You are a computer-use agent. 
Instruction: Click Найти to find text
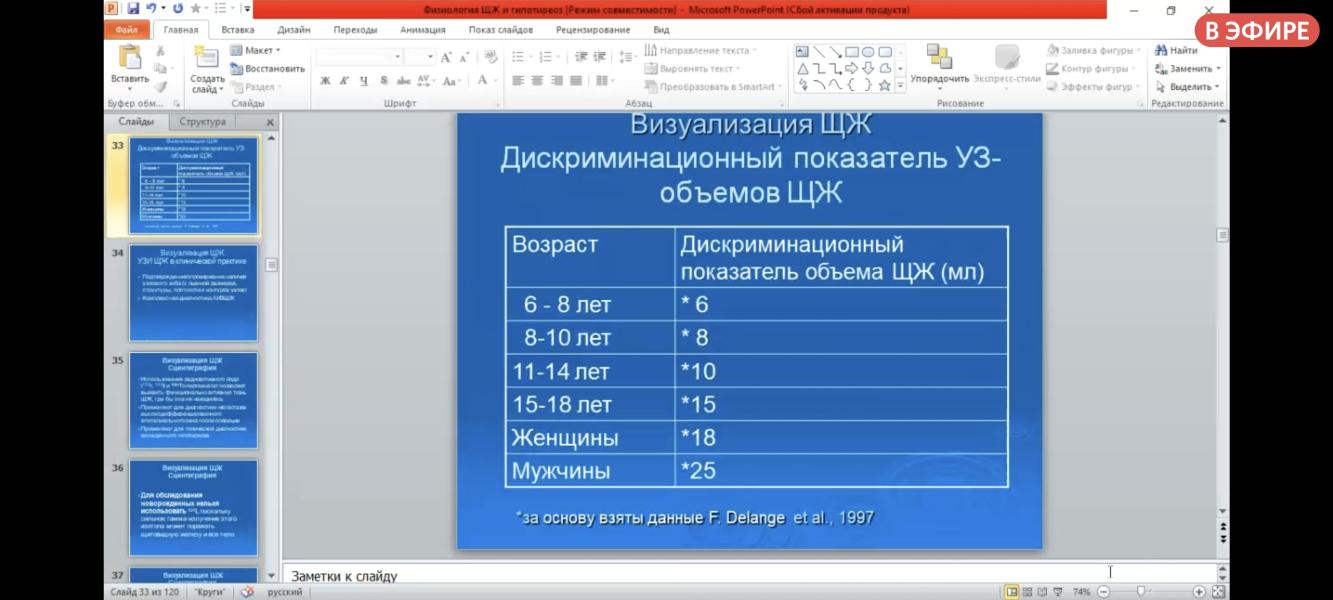(1176, 50)
